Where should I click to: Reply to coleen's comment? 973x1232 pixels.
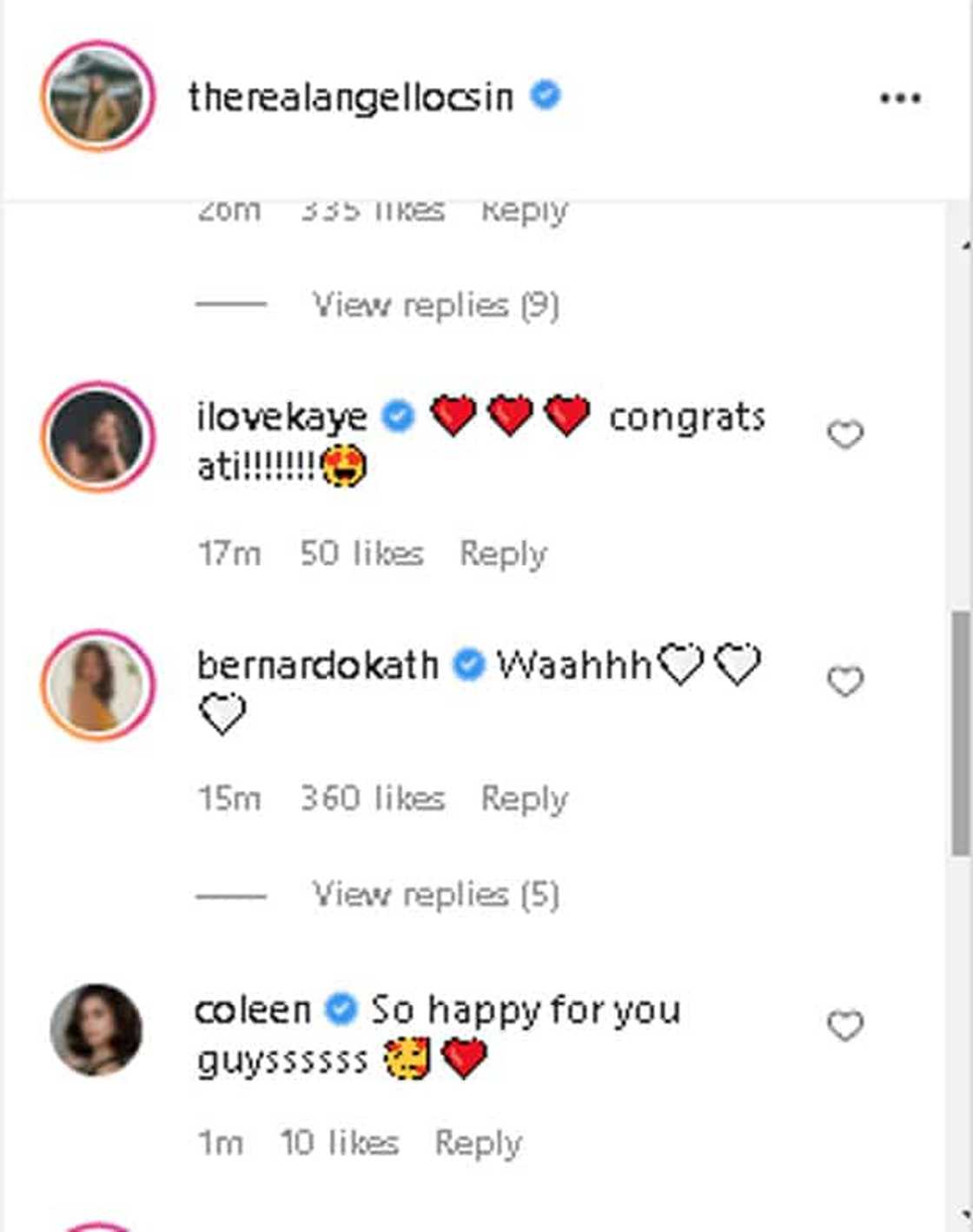pyautogui.click(x=478, y=1143)
